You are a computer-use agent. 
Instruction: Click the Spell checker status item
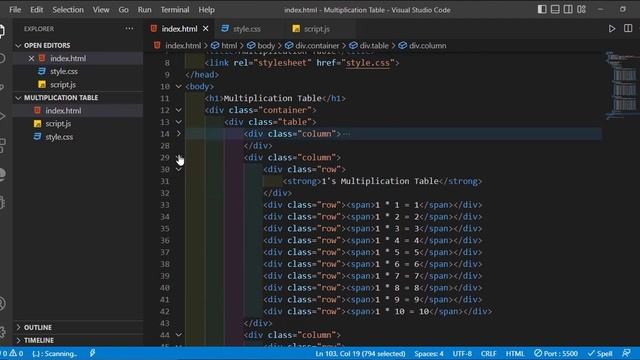[x=600, y=353]
